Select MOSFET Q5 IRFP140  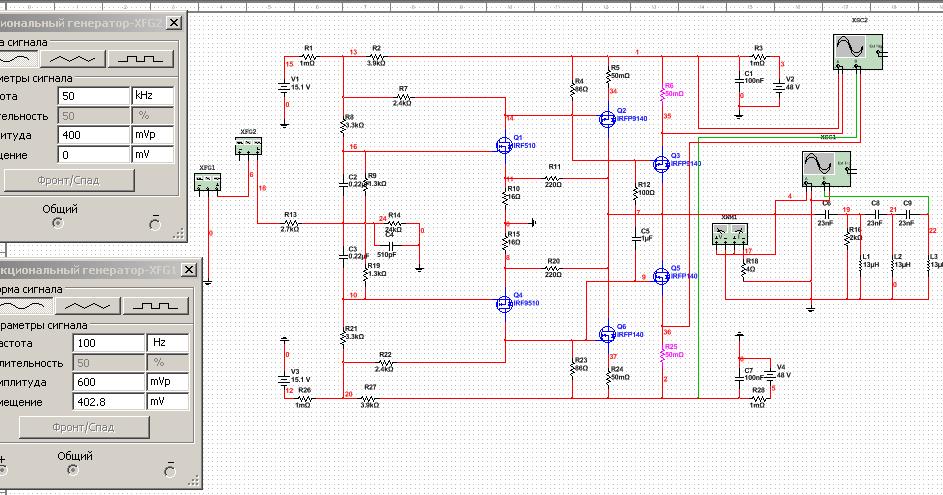click(x=661, y=276)
